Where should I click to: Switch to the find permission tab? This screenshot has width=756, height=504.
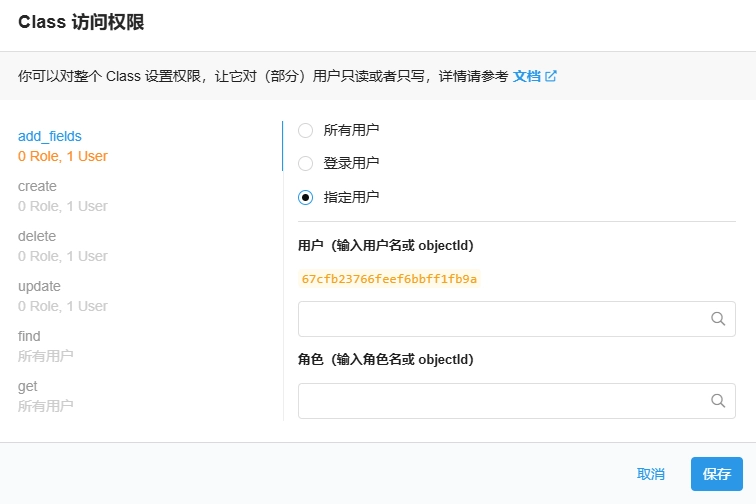29,336
